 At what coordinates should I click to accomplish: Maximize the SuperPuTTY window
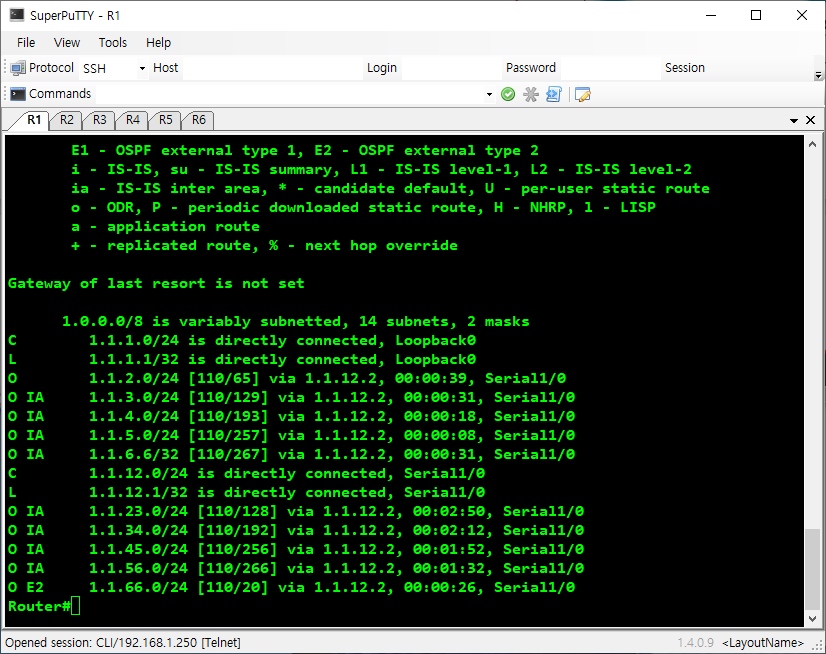(756, 15)
